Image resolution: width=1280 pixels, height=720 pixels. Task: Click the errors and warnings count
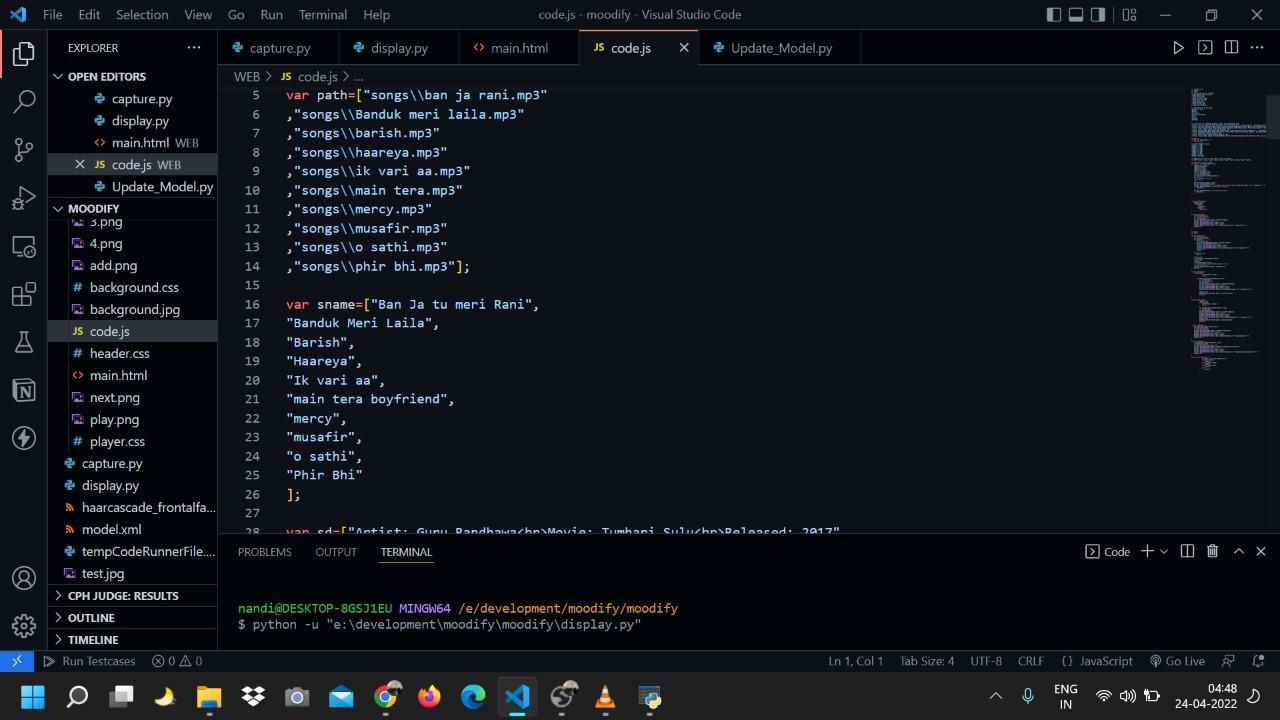(177, 661)
